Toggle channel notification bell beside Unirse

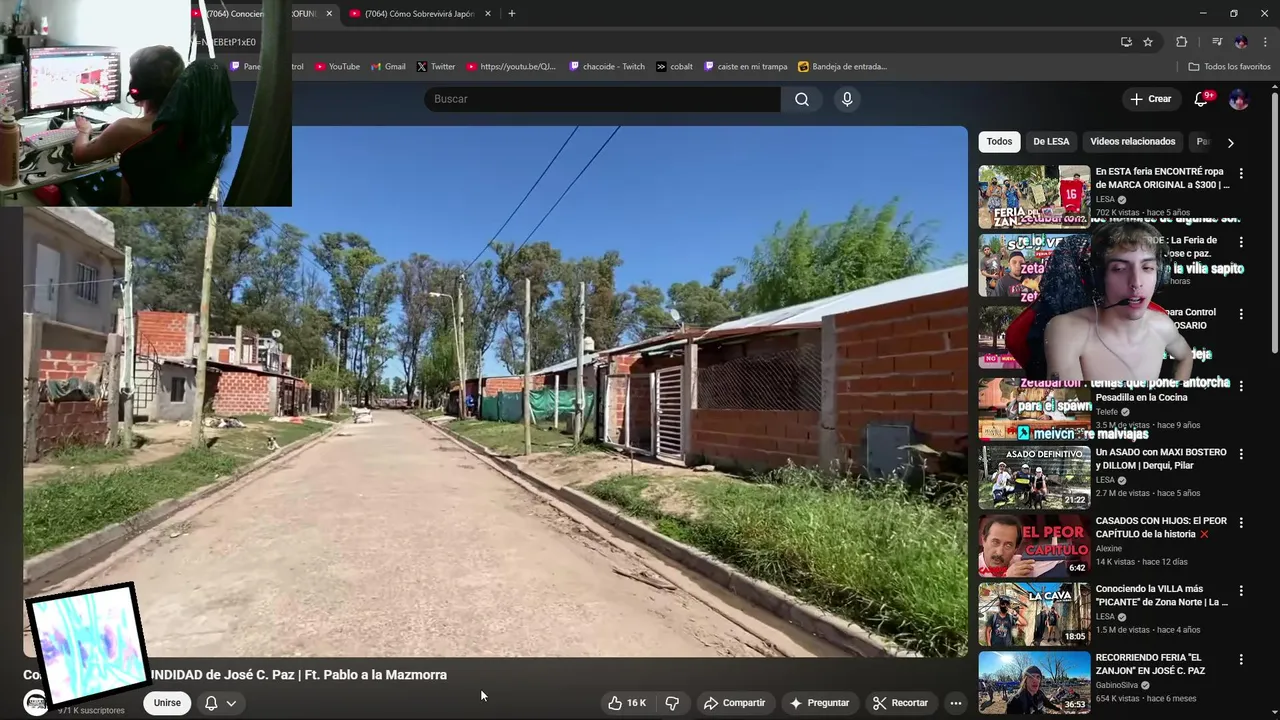(x=211, y=703)
